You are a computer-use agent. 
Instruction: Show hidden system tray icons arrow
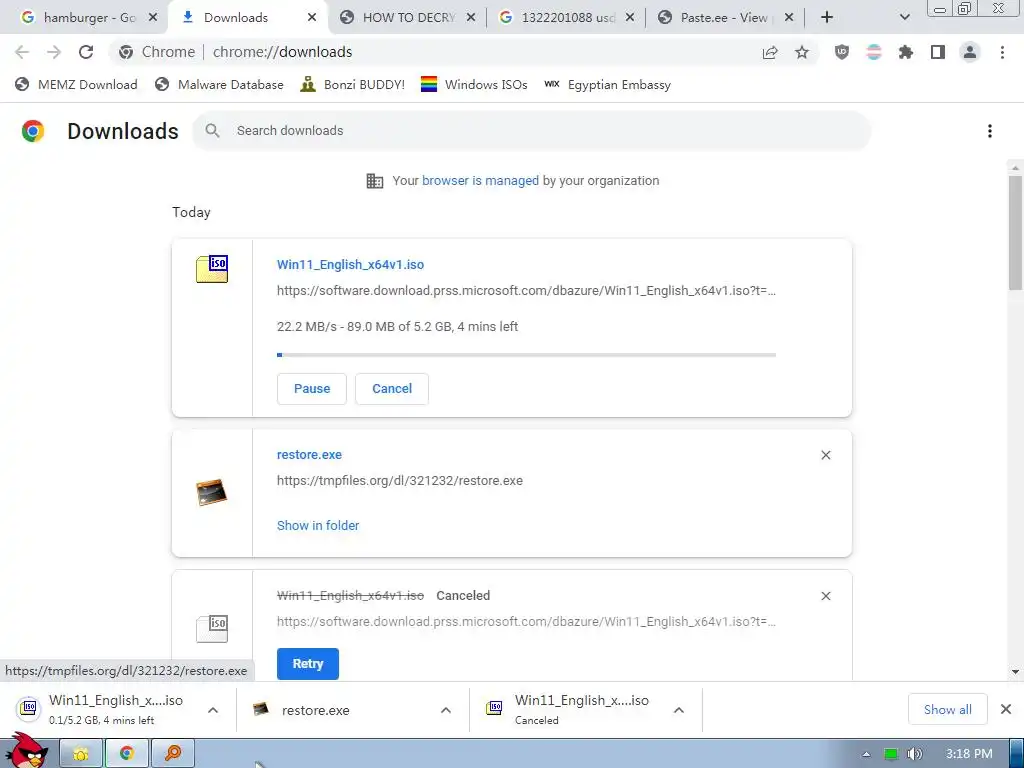click(866, 754)
